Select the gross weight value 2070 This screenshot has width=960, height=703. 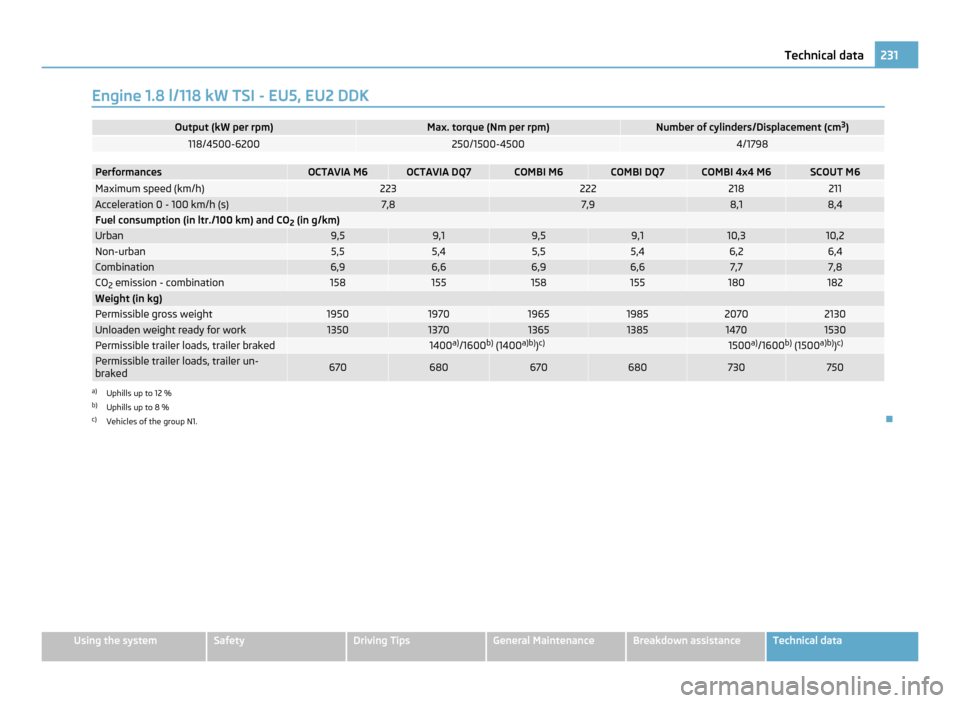click(736, 314)
